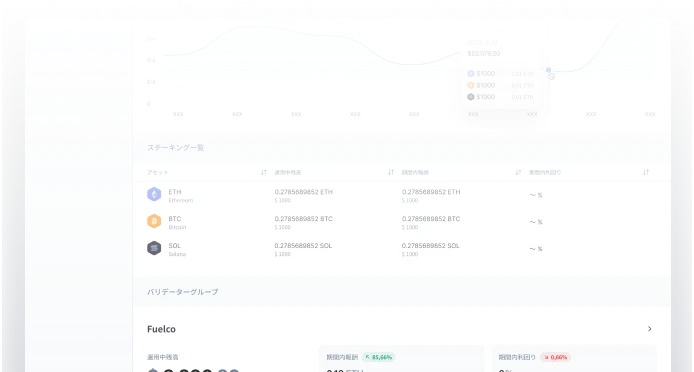The image size is (694, 372).
Task: Click the Bitcoin icon in chart tooltip
Action: click(x=471, y=85)
